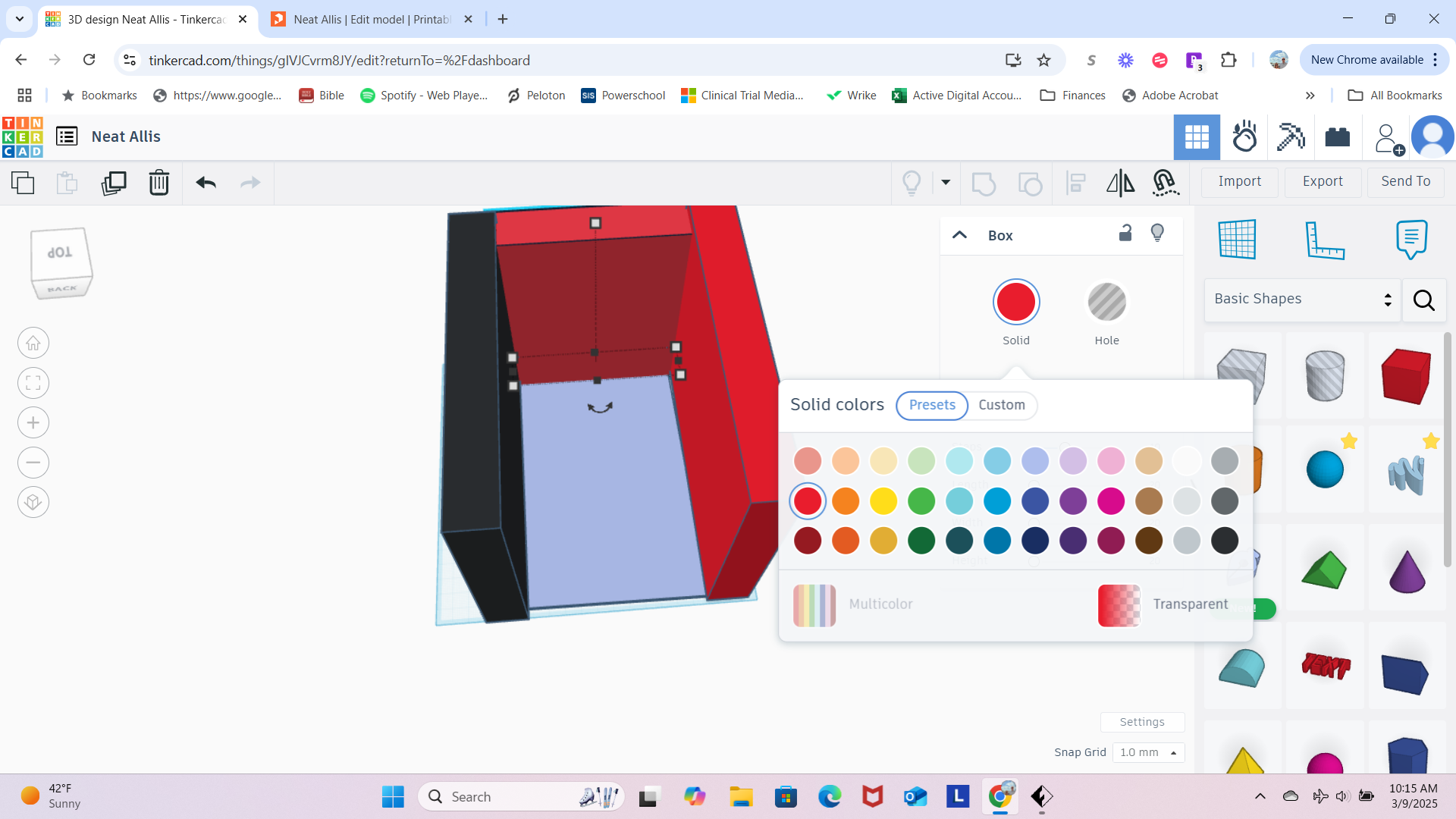Expand hidden bookmarks chevron

tap(1310, 96)
